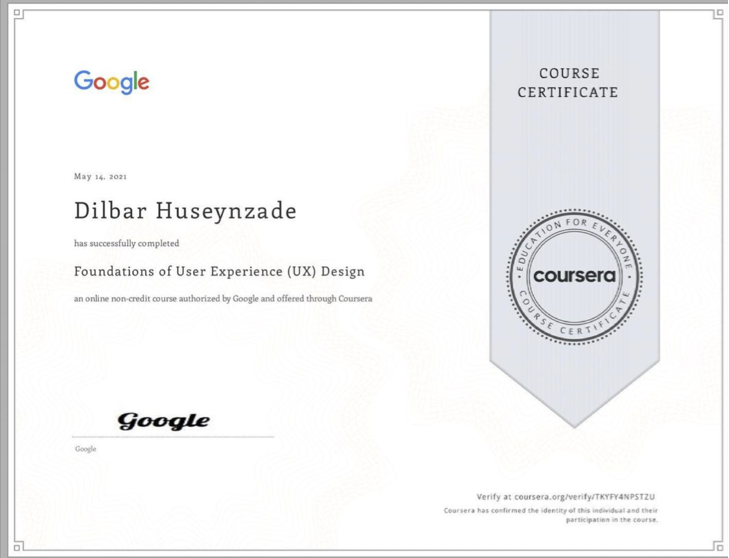Select the name Dilbar Huseynzade

click(x=185, y=211)
